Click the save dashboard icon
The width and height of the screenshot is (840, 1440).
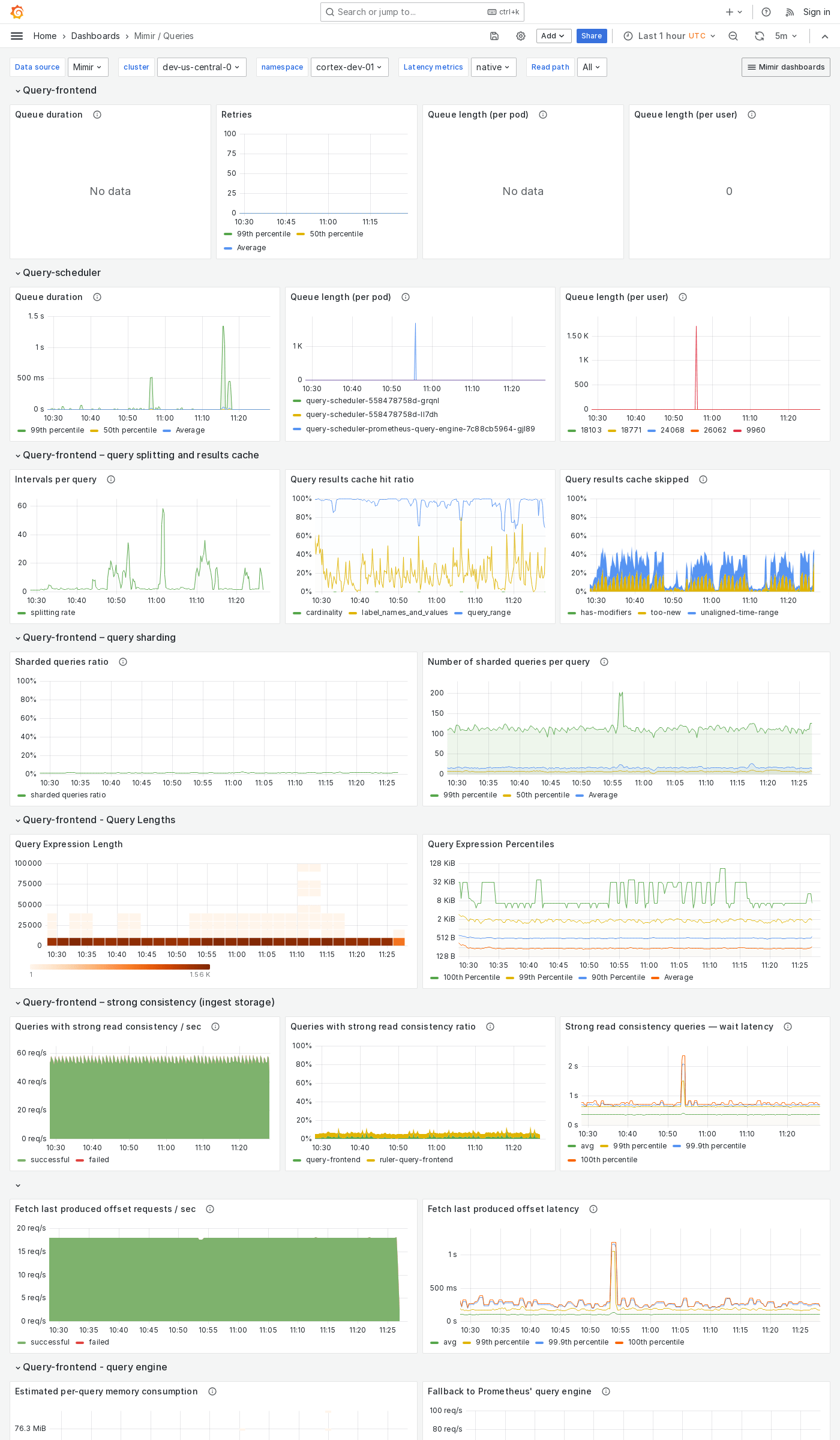click(494, 36)
